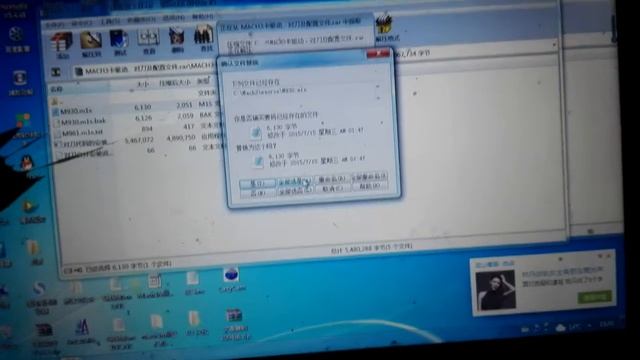The height and width of the screenshot is (360, 640).
Task: Click the SFX (自解压格式) toolbar icon
Action: coord(386,29)
